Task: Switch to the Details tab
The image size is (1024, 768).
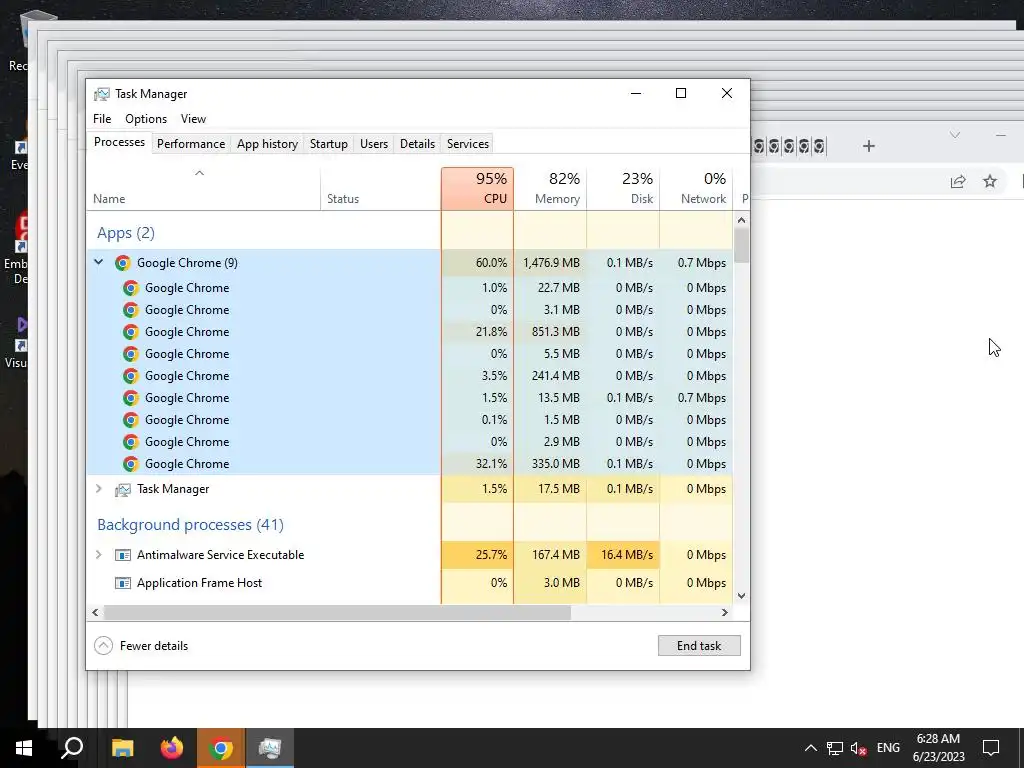Action: [x=417, y=144]
